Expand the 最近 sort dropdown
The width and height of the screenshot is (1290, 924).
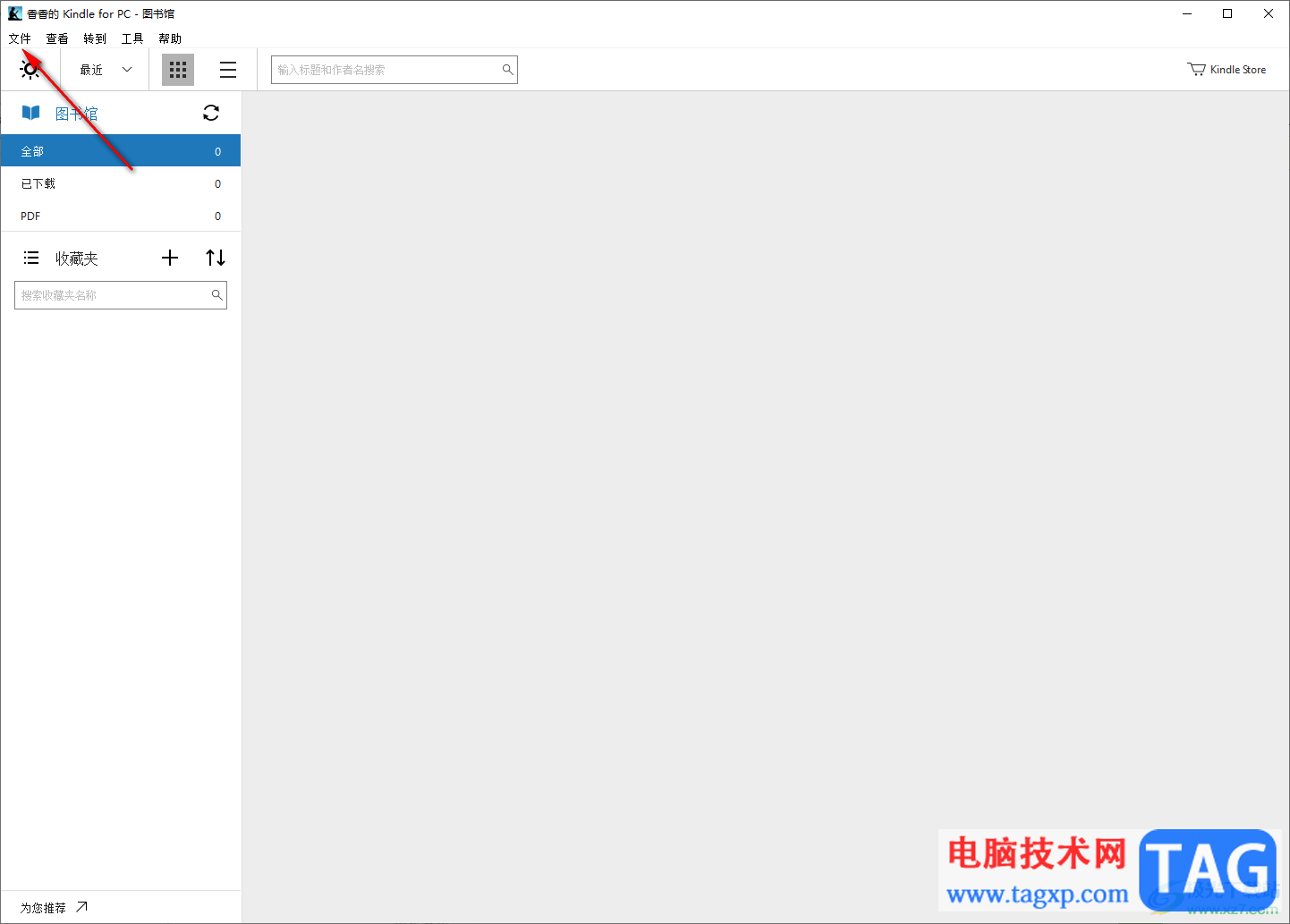[106, 70]
